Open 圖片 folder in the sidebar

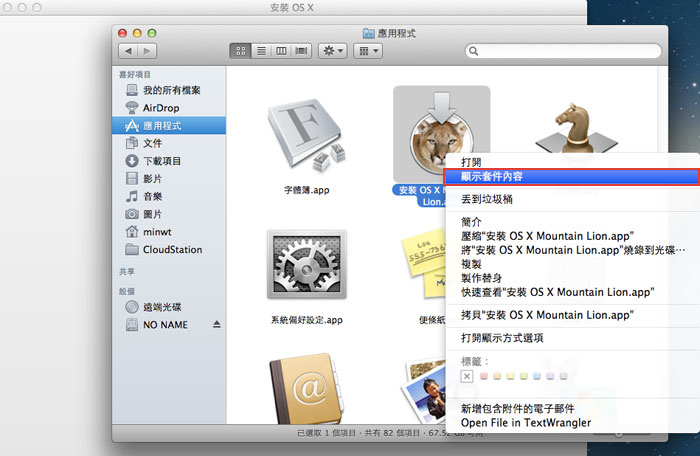pyautogui.click(x=169, y=214)
